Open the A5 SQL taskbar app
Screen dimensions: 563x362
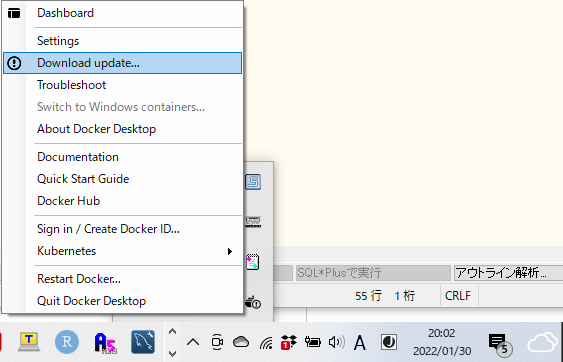[x=105, y=343]
